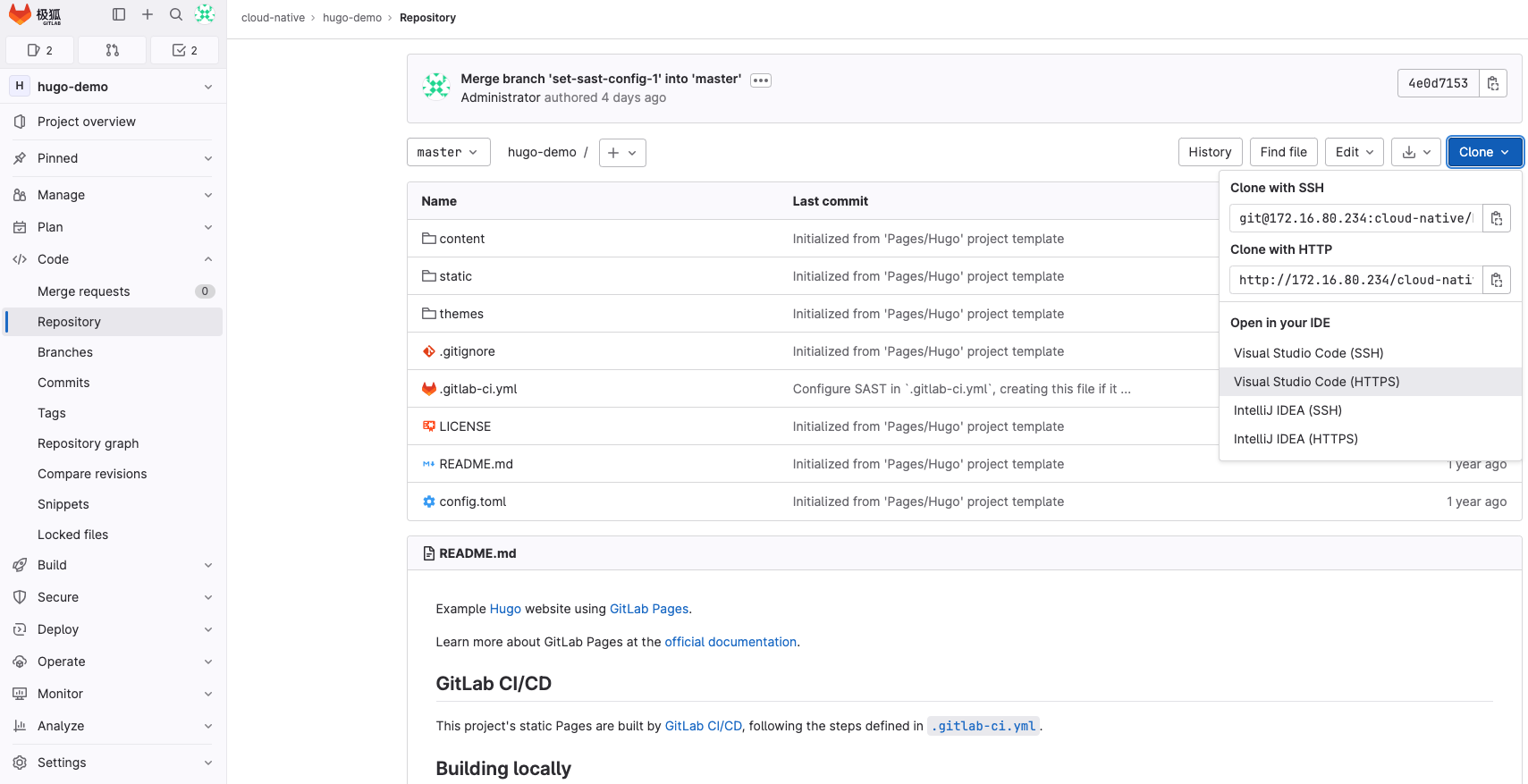Copy the commit SHA 4e0d7153
1528x784 pixels.
[x=1493, y=83]
